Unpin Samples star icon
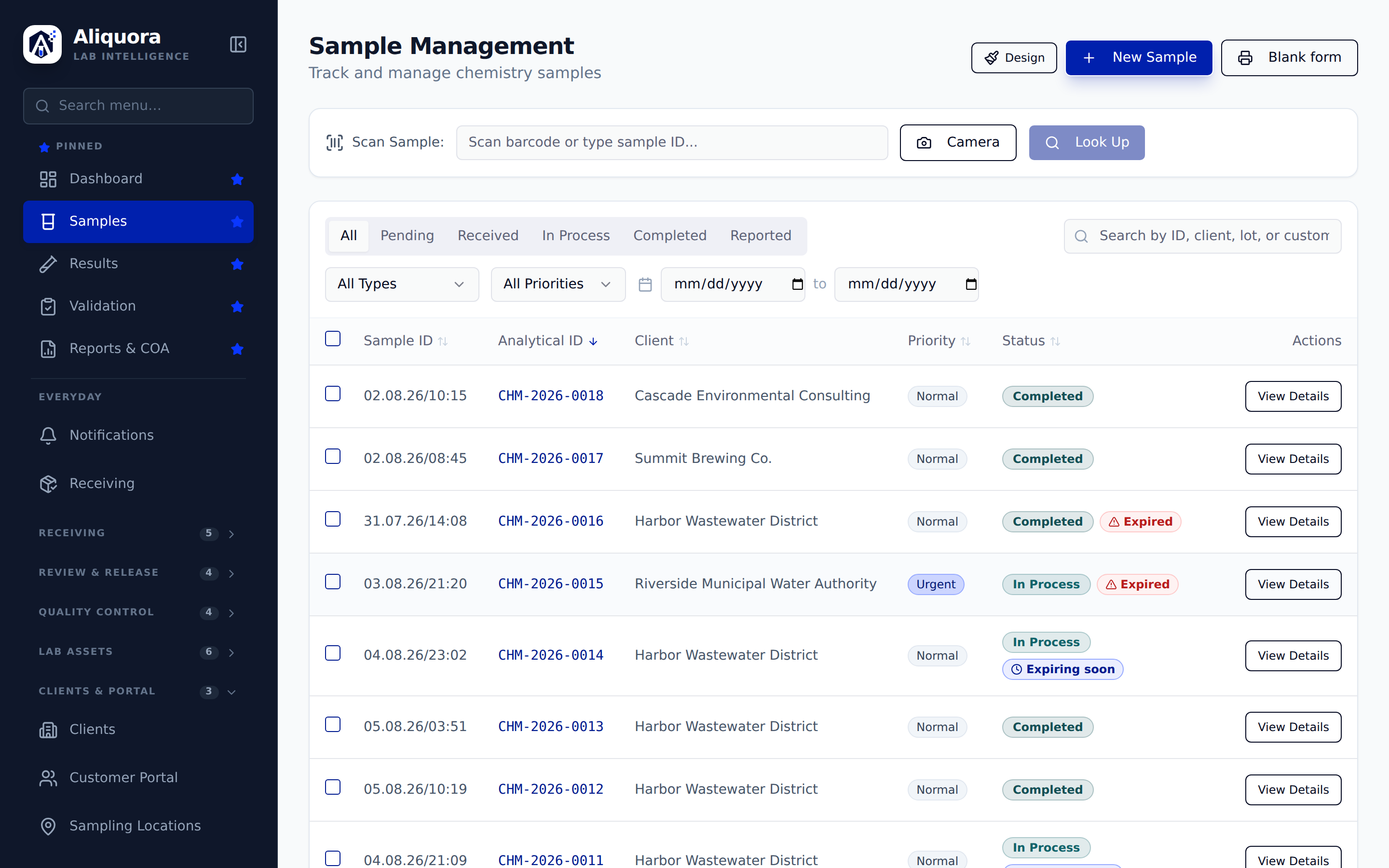The image size is (1389, 868). (x=237, y=222)
